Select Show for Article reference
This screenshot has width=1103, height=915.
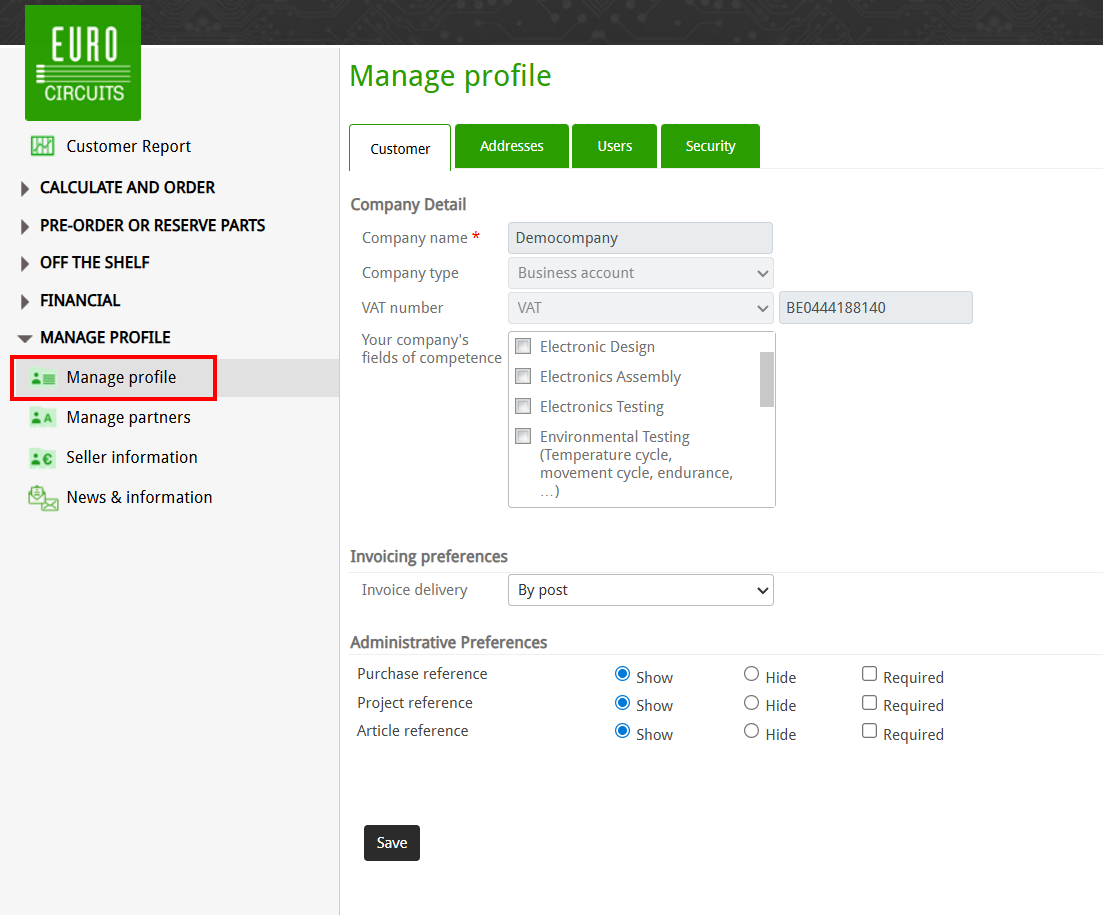[622, 732]
